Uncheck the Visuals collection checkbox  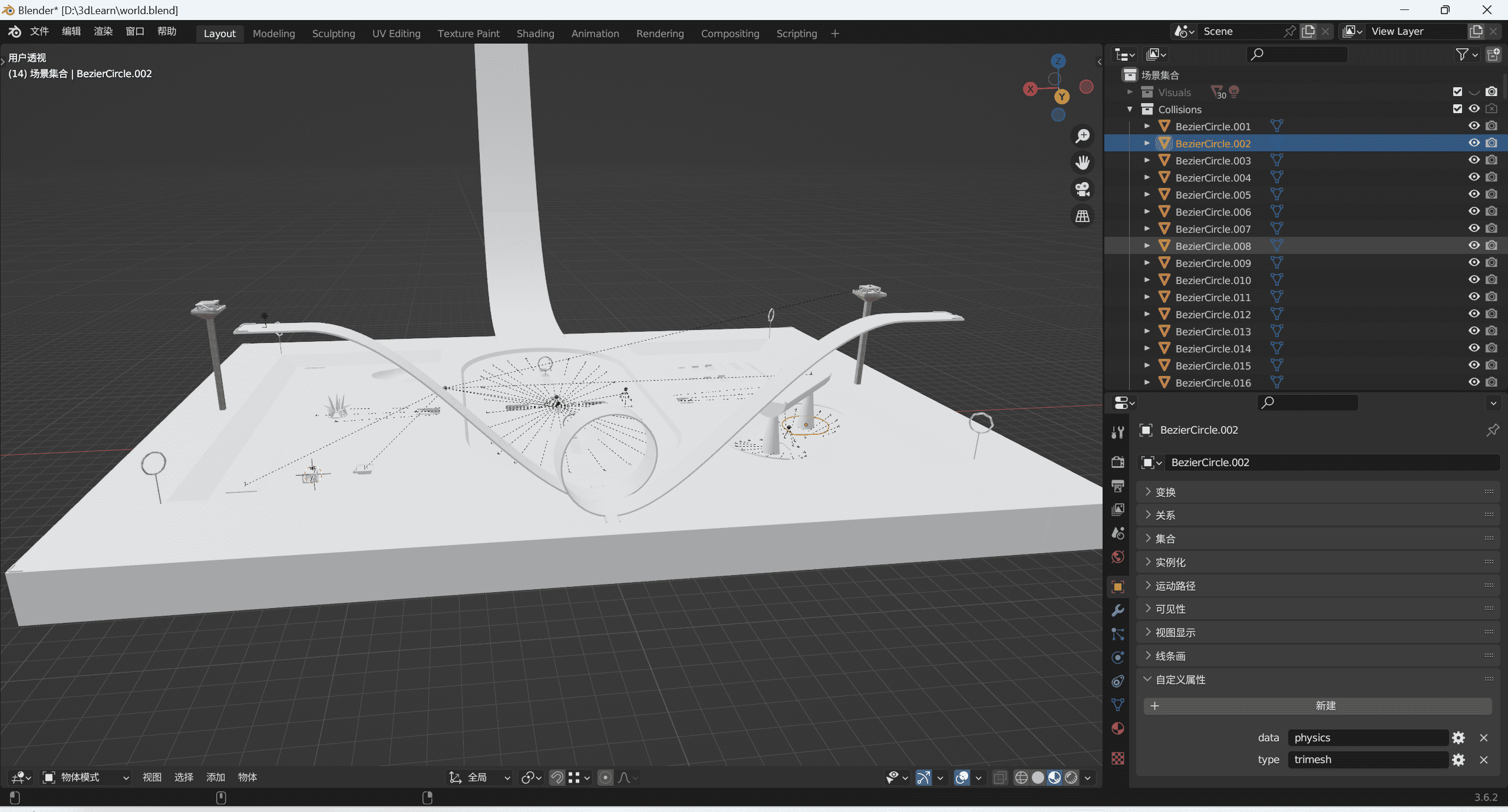tap(1457, 92)
